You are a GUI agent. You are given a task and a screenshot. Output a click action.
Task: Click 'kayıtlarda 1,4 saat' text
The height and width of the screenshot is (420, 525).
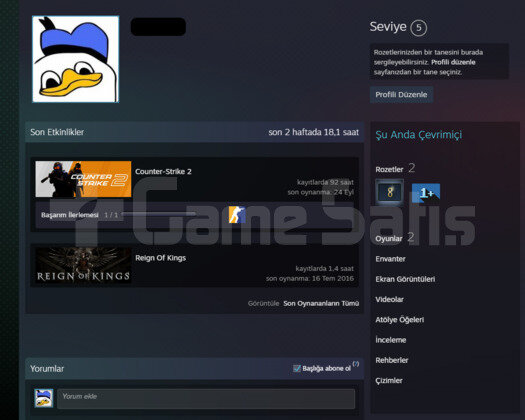point(324,269)
